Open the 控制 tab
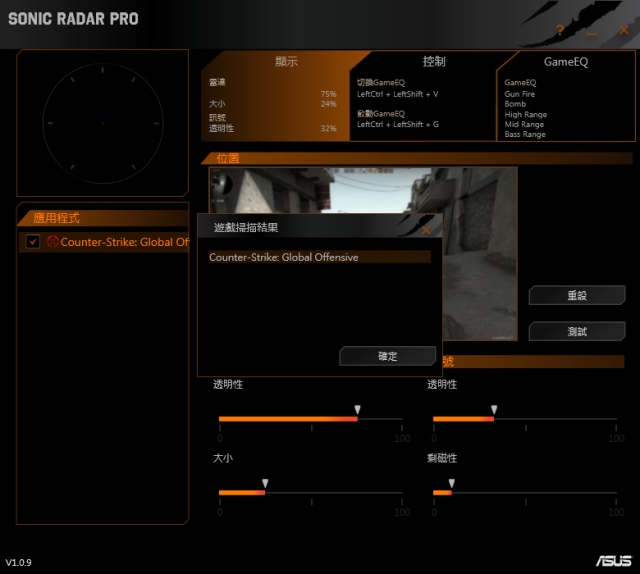The width and height of the screenshot is (640, 574). click(x=434, y=62)
